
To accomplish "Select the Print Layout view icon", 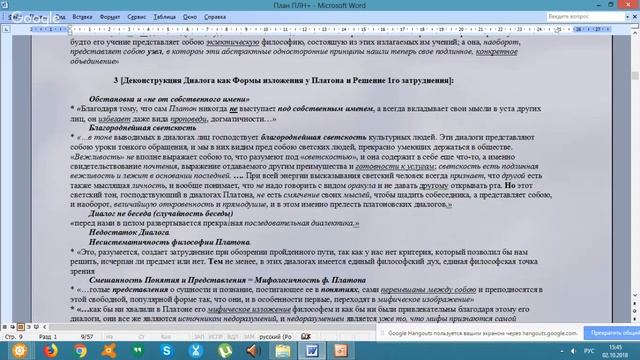I will 20,327.
